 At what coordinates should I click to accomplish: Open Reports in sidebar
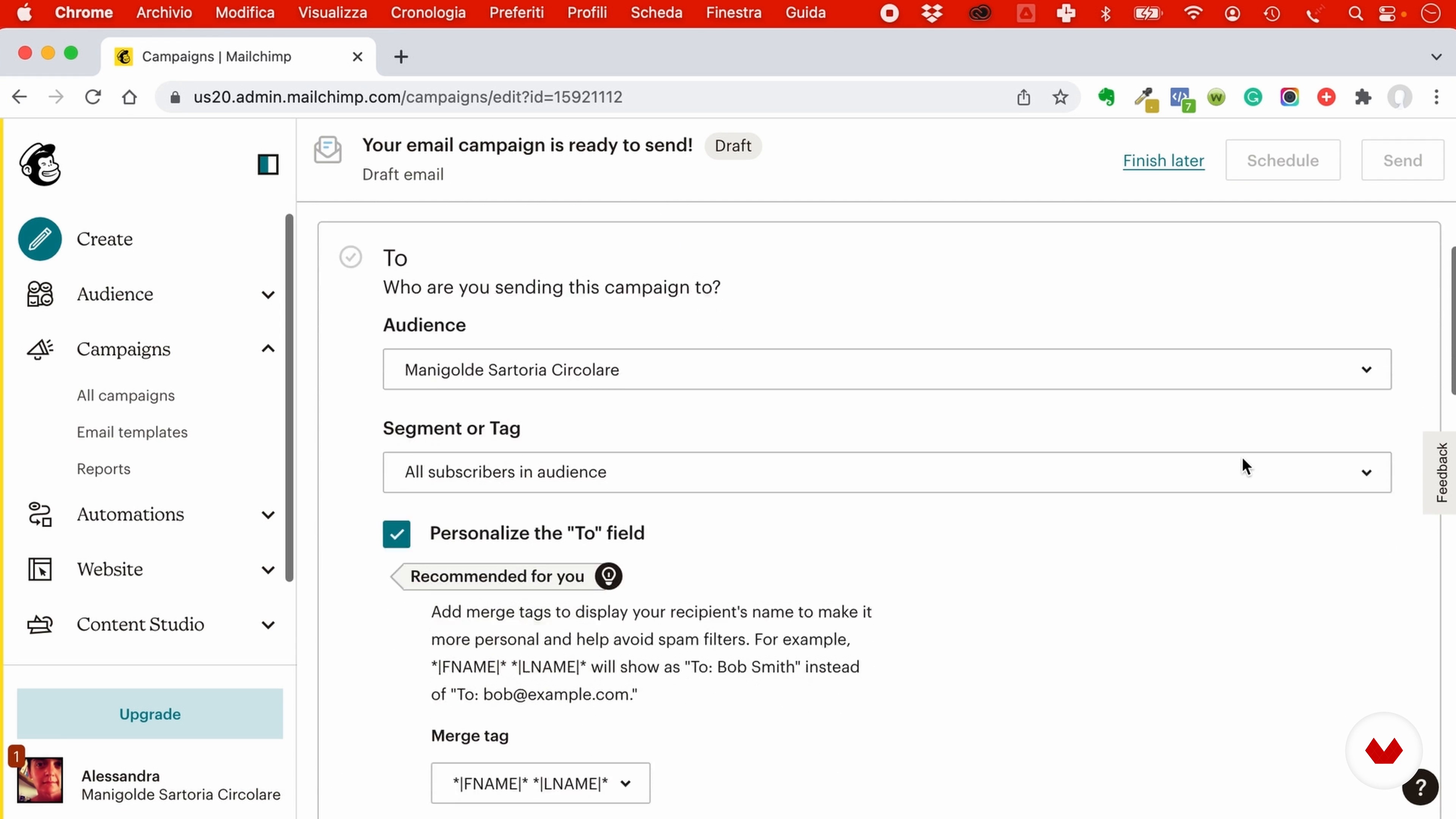(x=104, y=469)
